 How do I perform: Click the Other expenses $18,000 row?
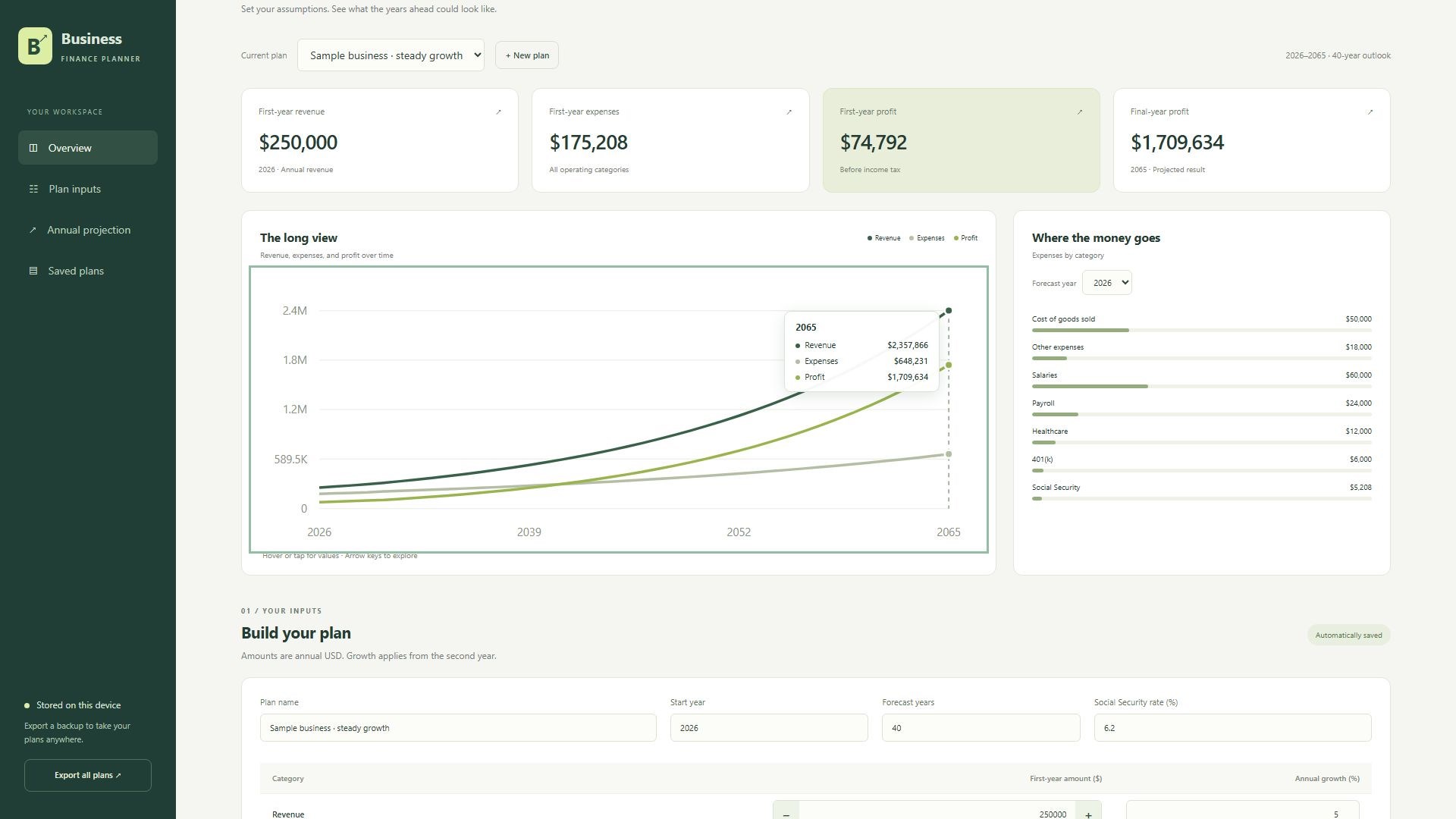pyautogui.click(x=1201, y=352)
